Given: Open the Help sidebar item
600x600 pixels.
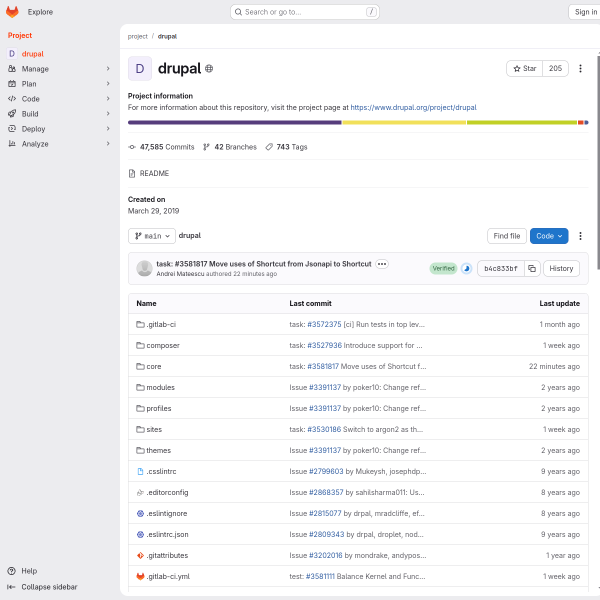Looking at the screenshot, I should [x=29, y=571].
